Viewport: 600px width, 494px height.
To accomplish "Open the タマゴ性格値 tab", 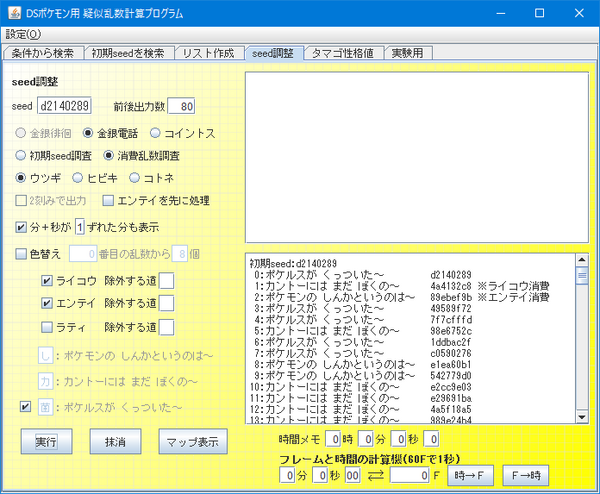I will (x=343, y=53).
